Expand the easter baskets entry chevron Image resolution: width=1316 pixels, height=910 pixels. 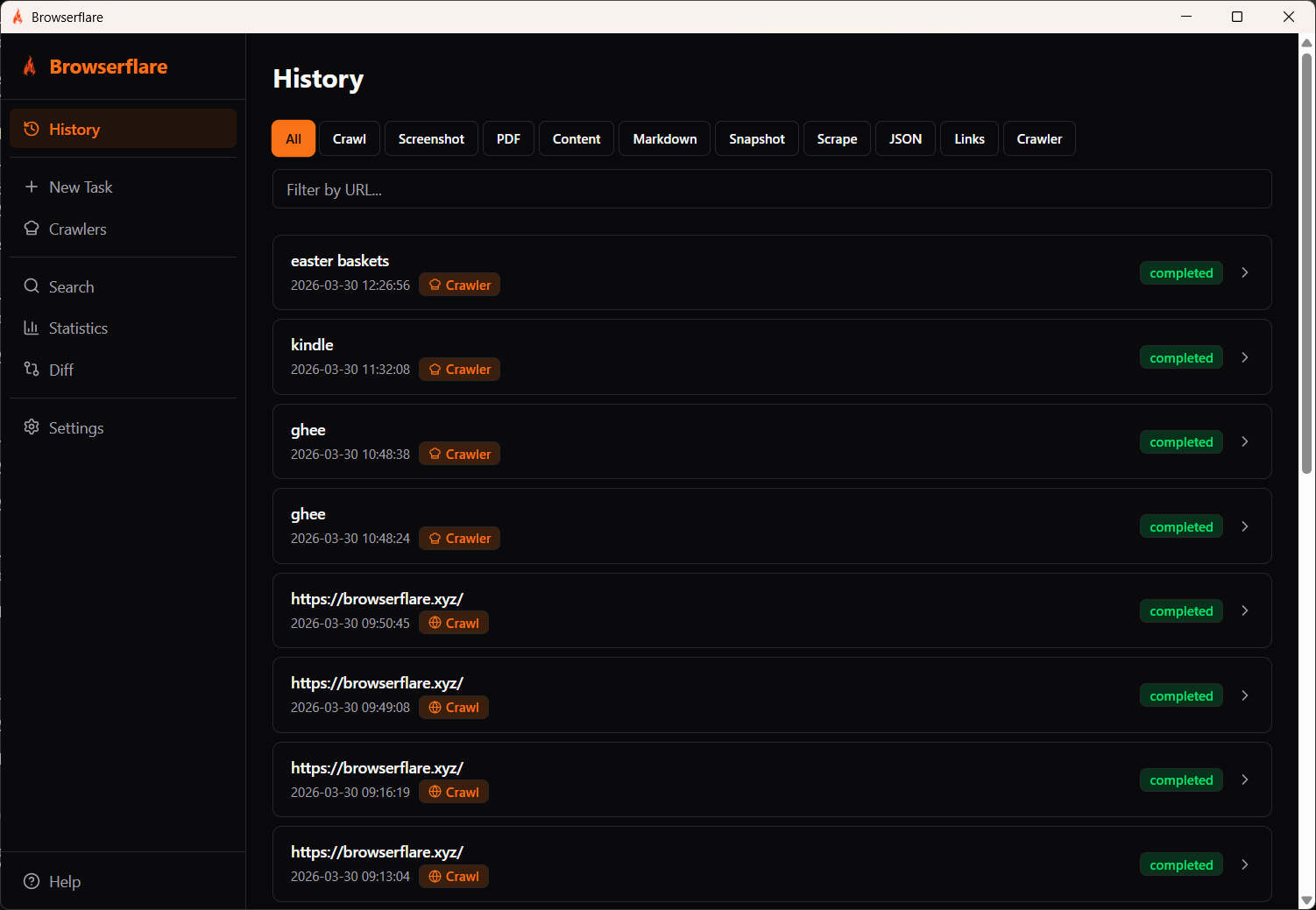point(1245,272)
